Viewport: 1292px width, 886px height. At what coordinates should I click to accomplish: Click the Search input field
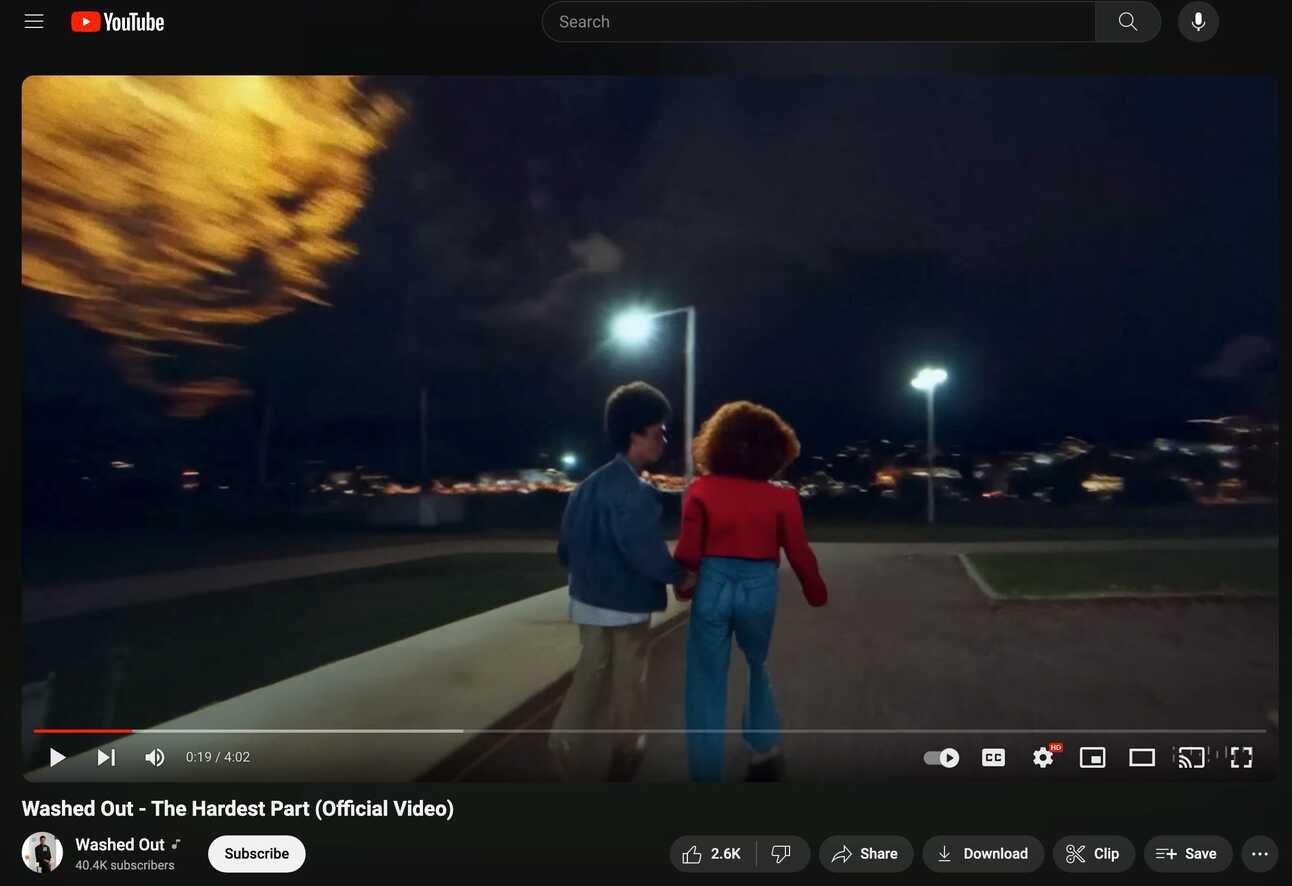coord(818,22)
